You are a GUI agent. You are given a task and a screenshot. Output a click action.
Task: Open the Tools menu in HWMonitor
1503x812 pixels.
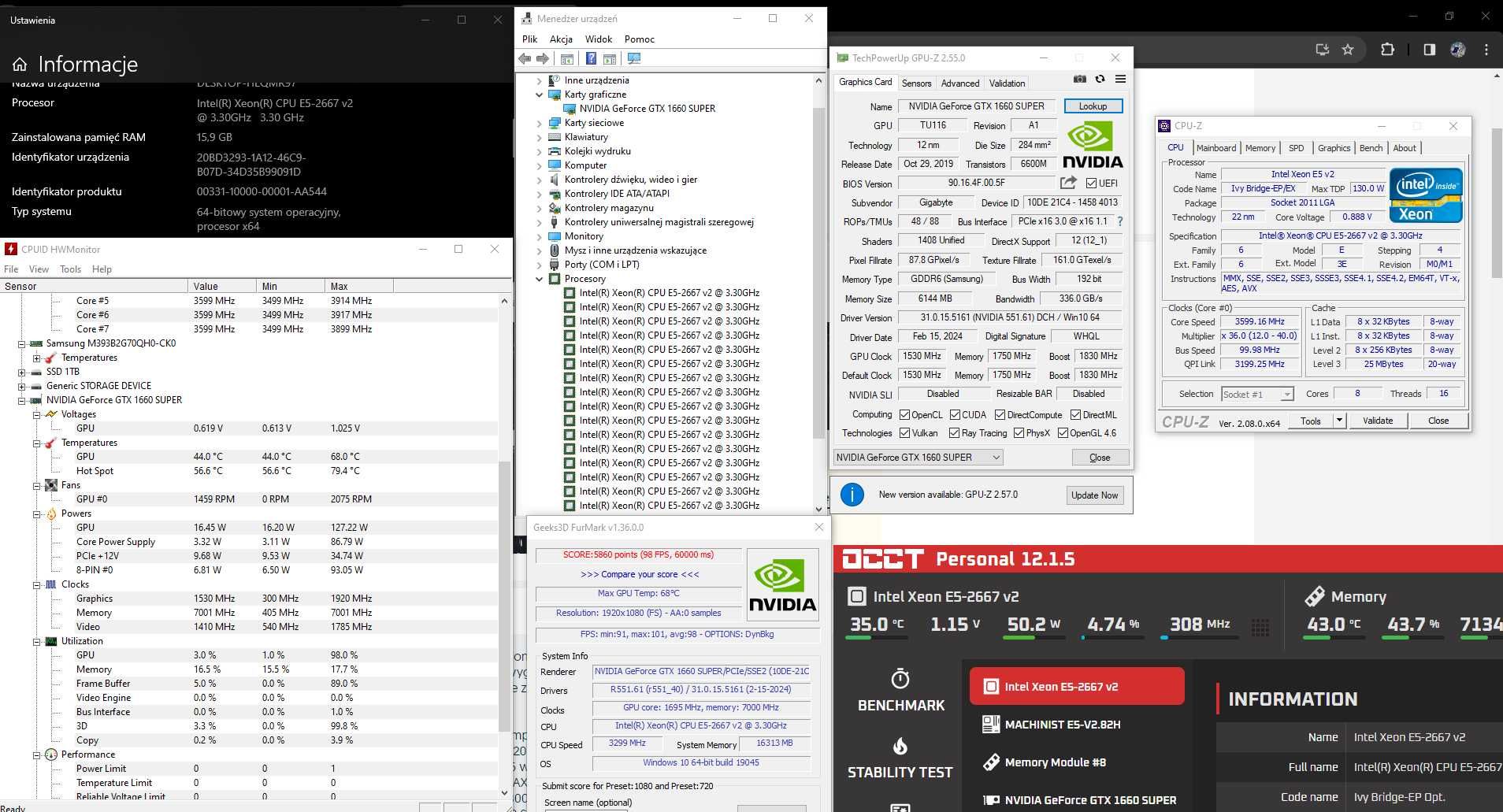tap(70, 269)
